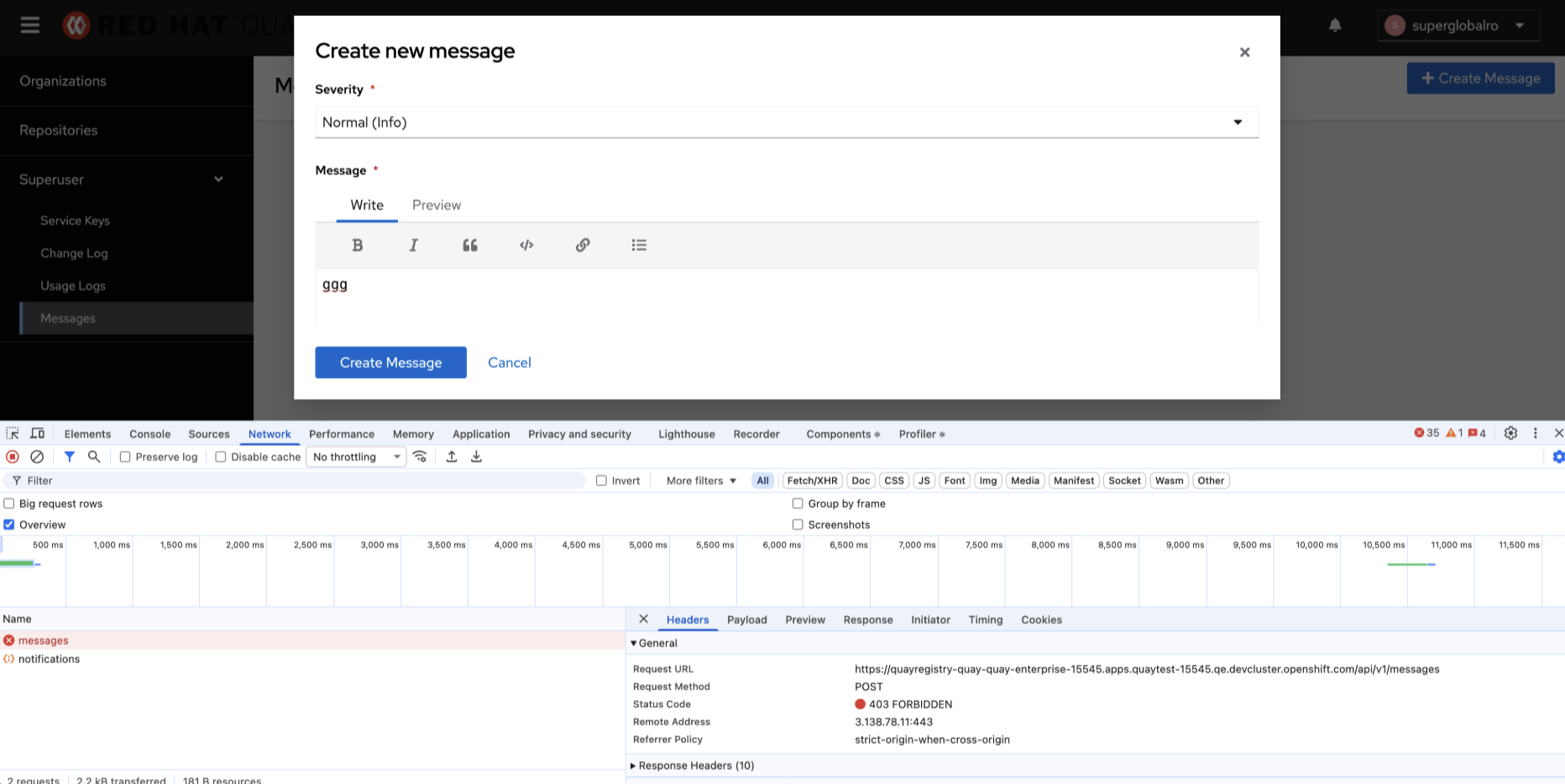Insert a block quote in message
The height and width of the screenshot is (784, 1565).
pos(470,245)
